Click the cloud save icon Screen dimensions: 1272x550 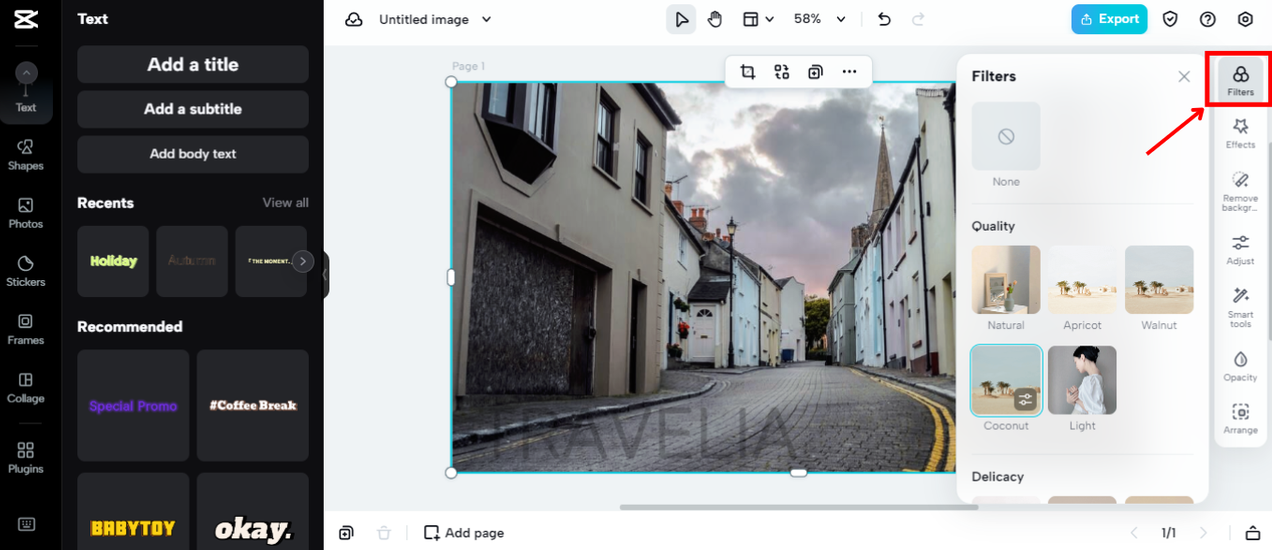point(354,19)
